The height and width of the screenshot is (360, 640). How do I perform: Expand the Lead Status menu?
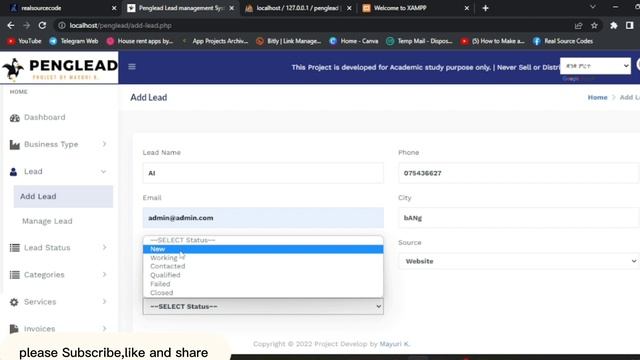(x=104, y=247)
